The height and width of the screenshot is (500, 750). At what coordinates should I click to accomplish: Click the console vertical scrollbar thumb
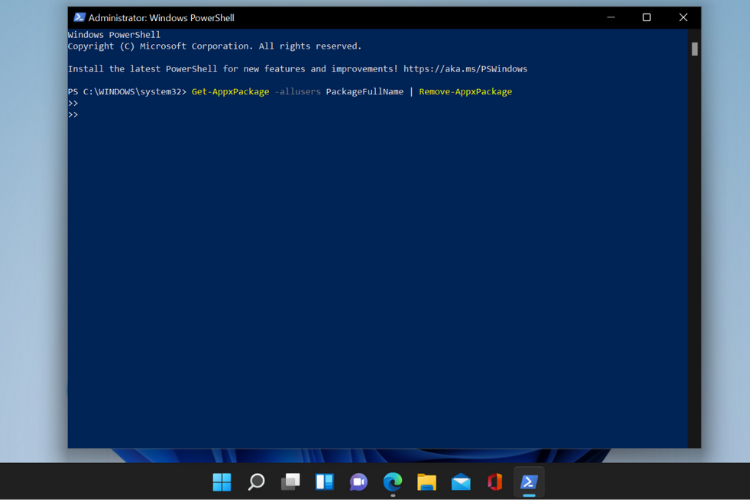[694, 48]
